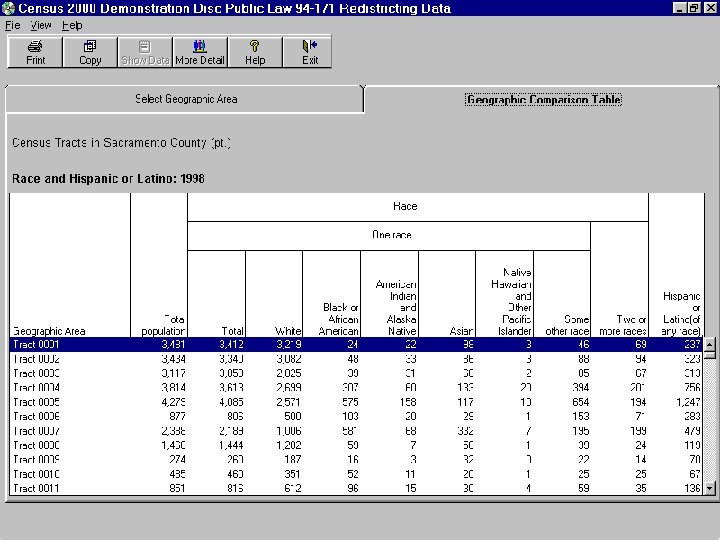
Task: Select row Tract 0002
Action: pos(357,359)
